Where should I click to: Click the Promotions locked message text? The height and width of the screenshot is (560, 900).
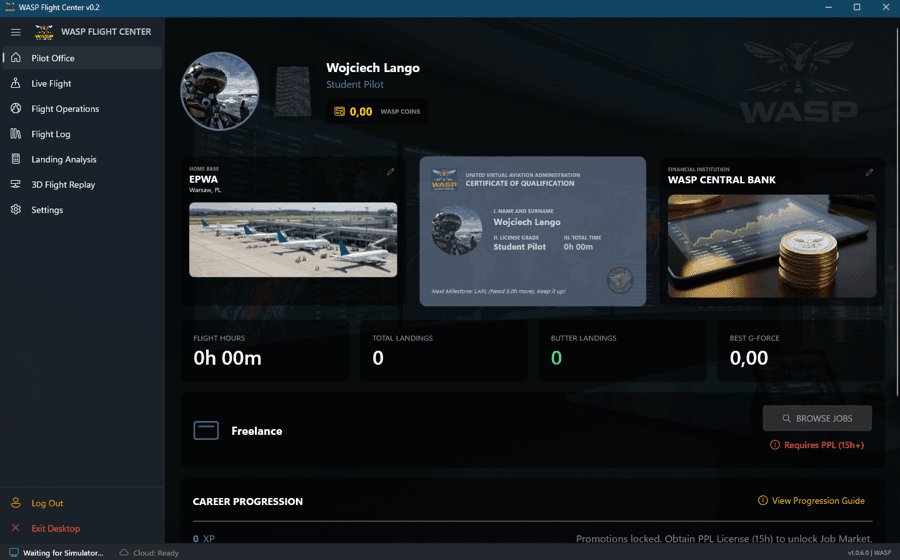click(x=724, y=539)
